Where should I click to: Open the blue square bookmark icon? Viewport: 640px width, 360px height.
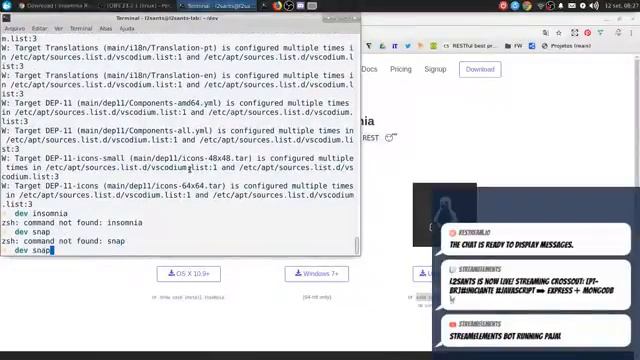click(532, 46)
